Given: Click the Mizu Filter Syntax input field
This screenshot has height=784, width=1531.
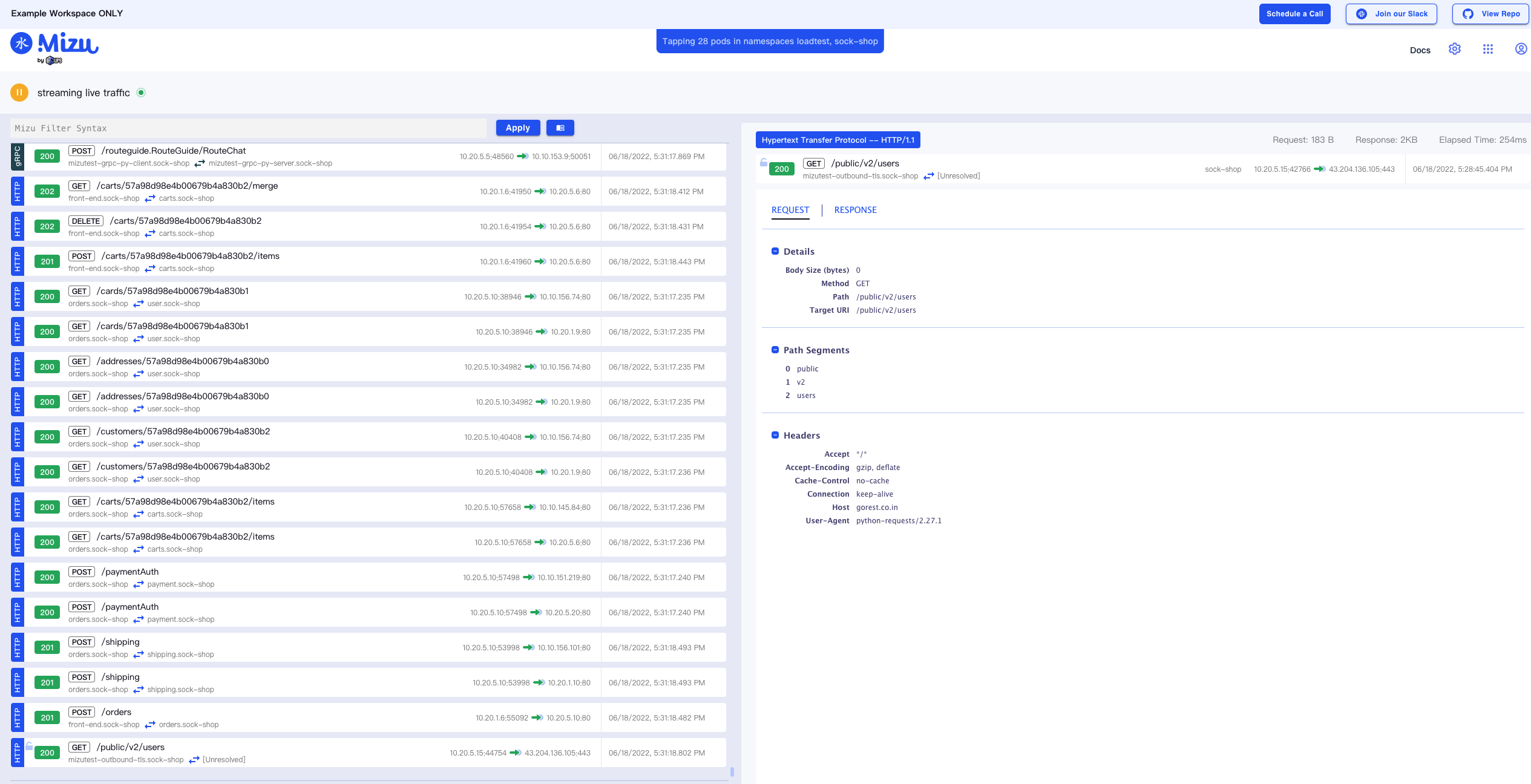Looking at the screenshot, I should [248, 128].
